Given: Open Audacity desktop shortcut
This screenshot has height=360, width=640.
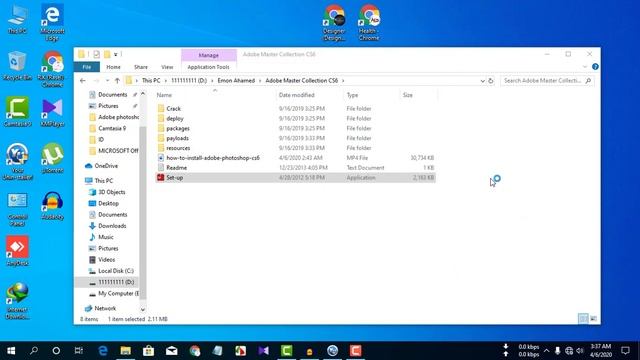Looking at the screenshot, I should [x=52, y=206].
